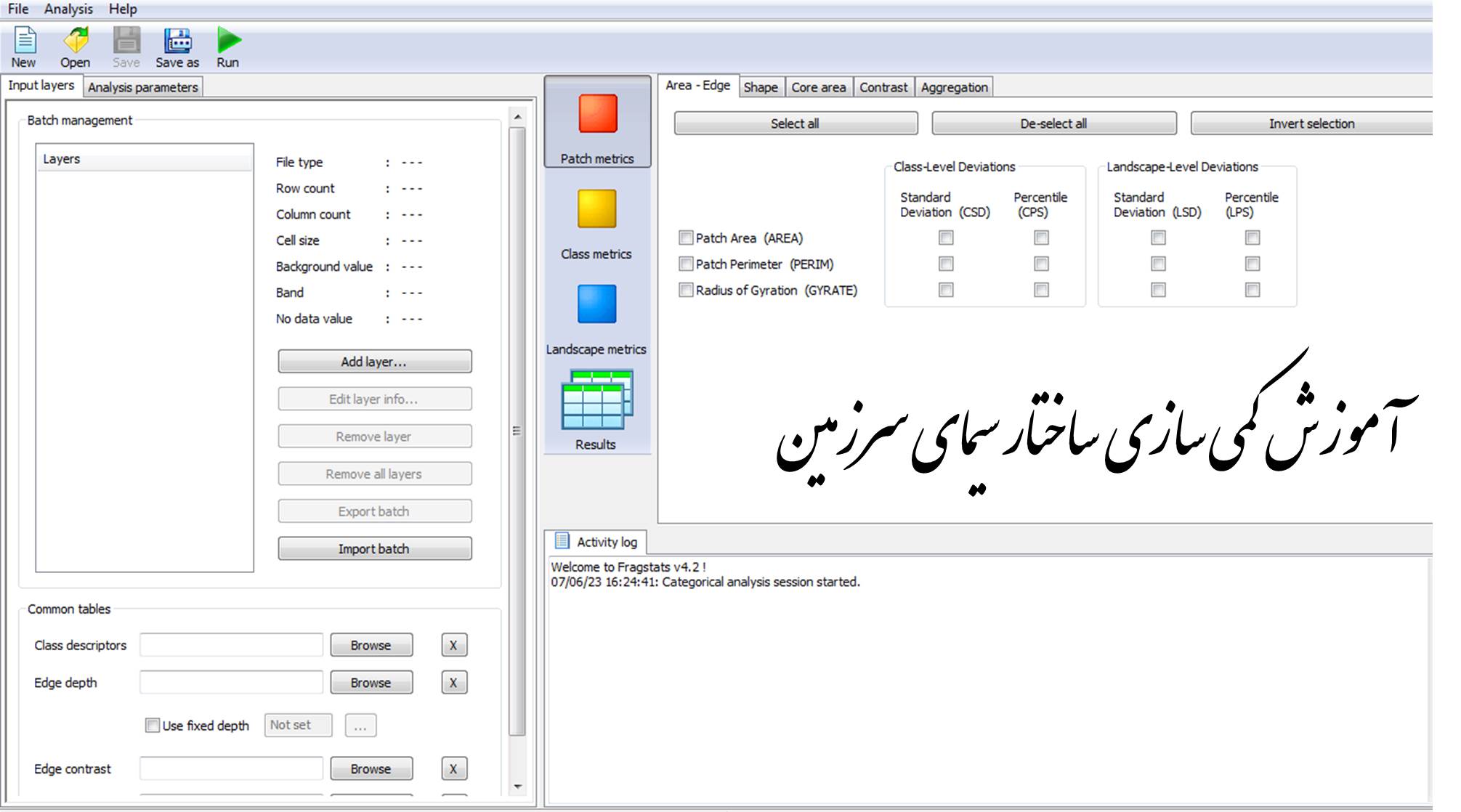
Task: Select the blue Landscape metrics icon
Action: 596,304
